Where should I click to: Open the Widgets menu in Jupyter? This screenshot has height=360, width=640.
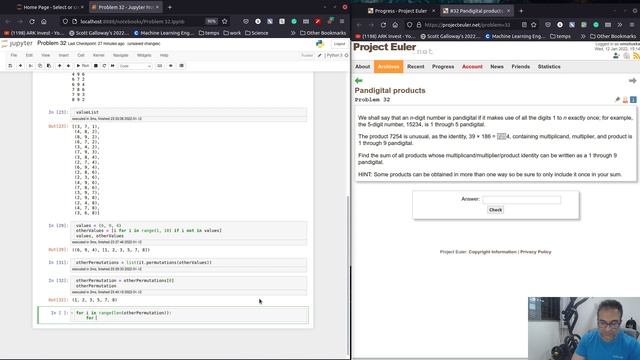[x=144, y=55]
